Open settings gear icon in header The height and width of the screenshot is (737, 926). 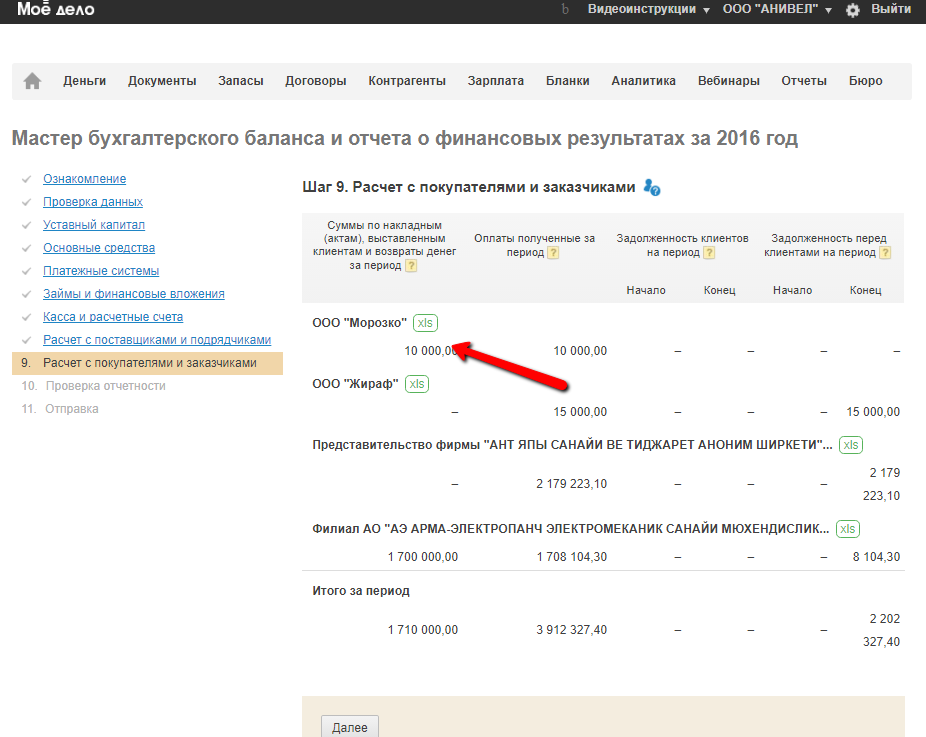(x=852, y=9)
